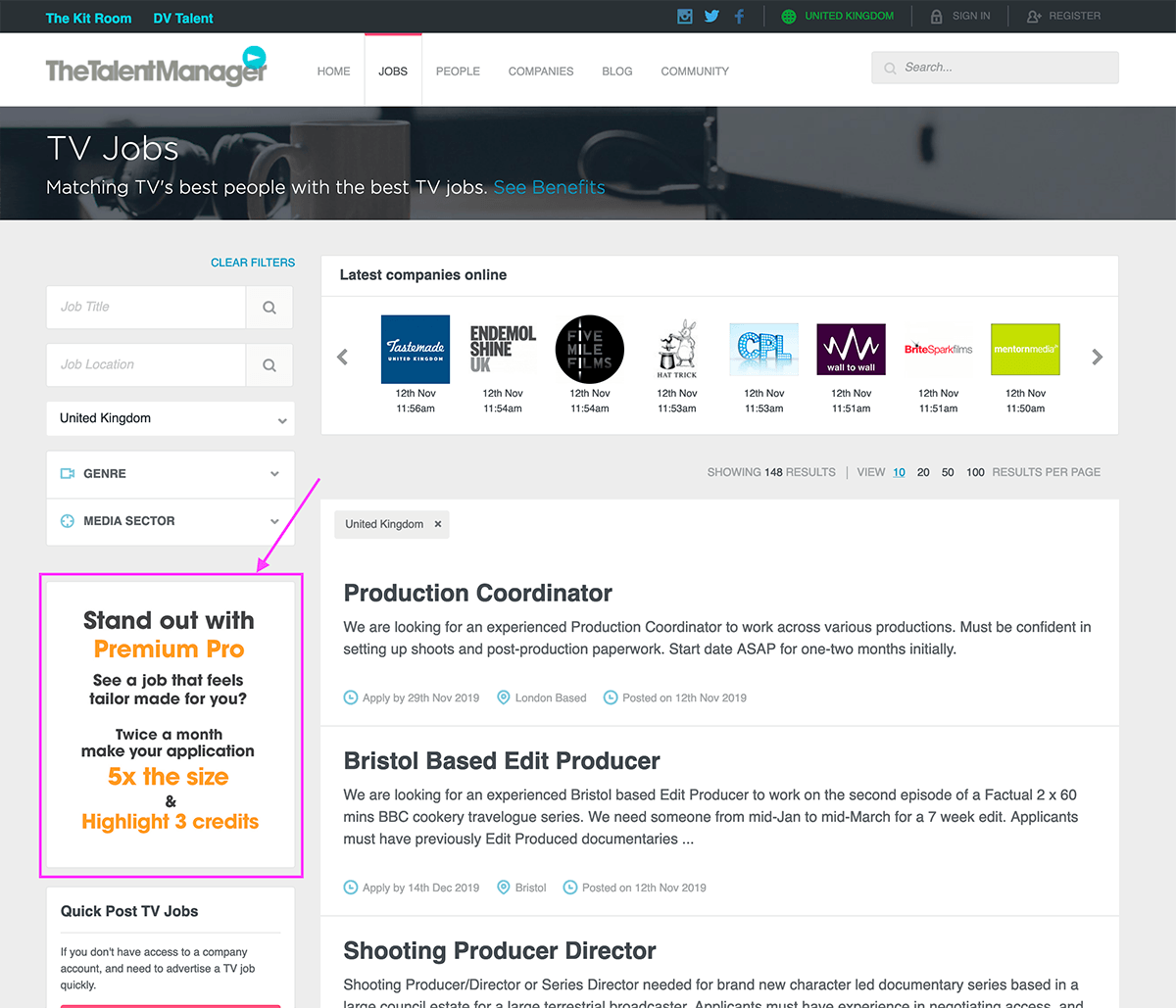
Task: Go to the People tab
Action: (458, 72)
